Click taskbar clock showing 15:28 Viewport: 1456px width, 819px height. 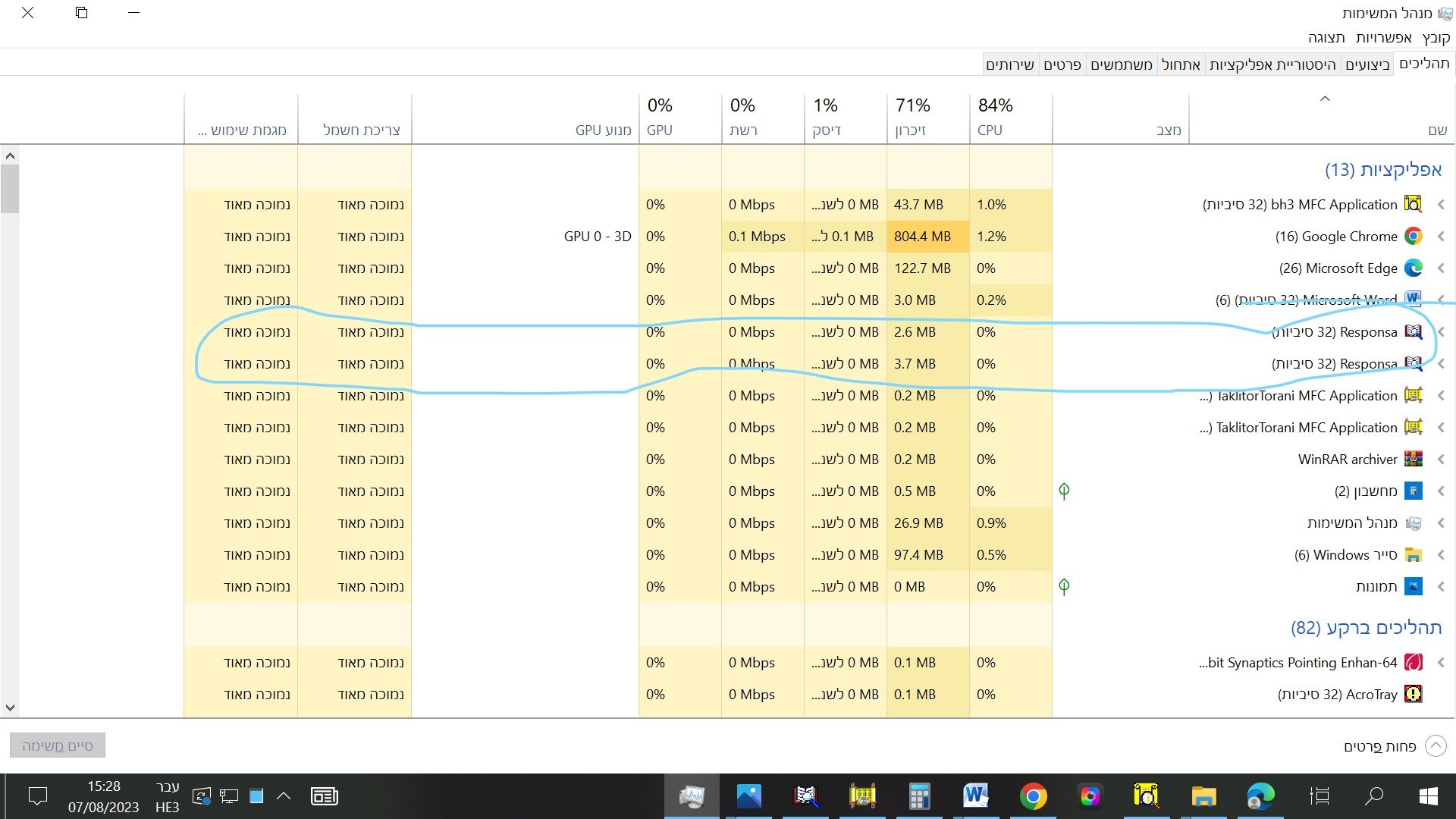pyautogui.click(x=104, y=796)
